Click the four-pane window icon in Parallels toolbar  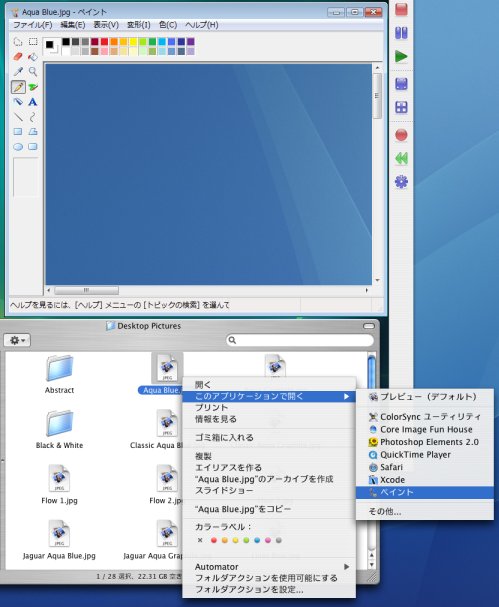pos(401,107)
